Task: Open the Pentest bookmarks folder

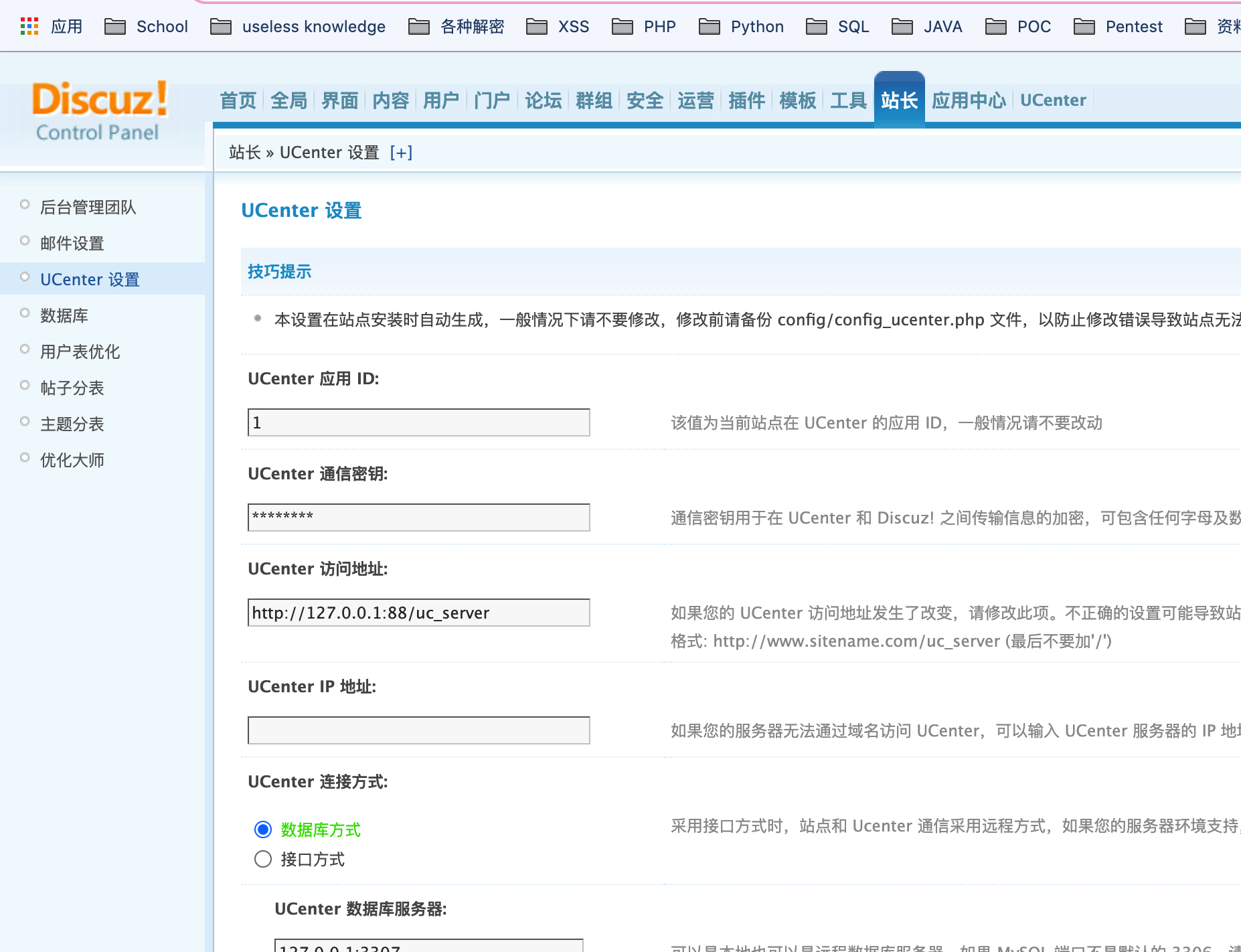Action: click(1118, 27)
